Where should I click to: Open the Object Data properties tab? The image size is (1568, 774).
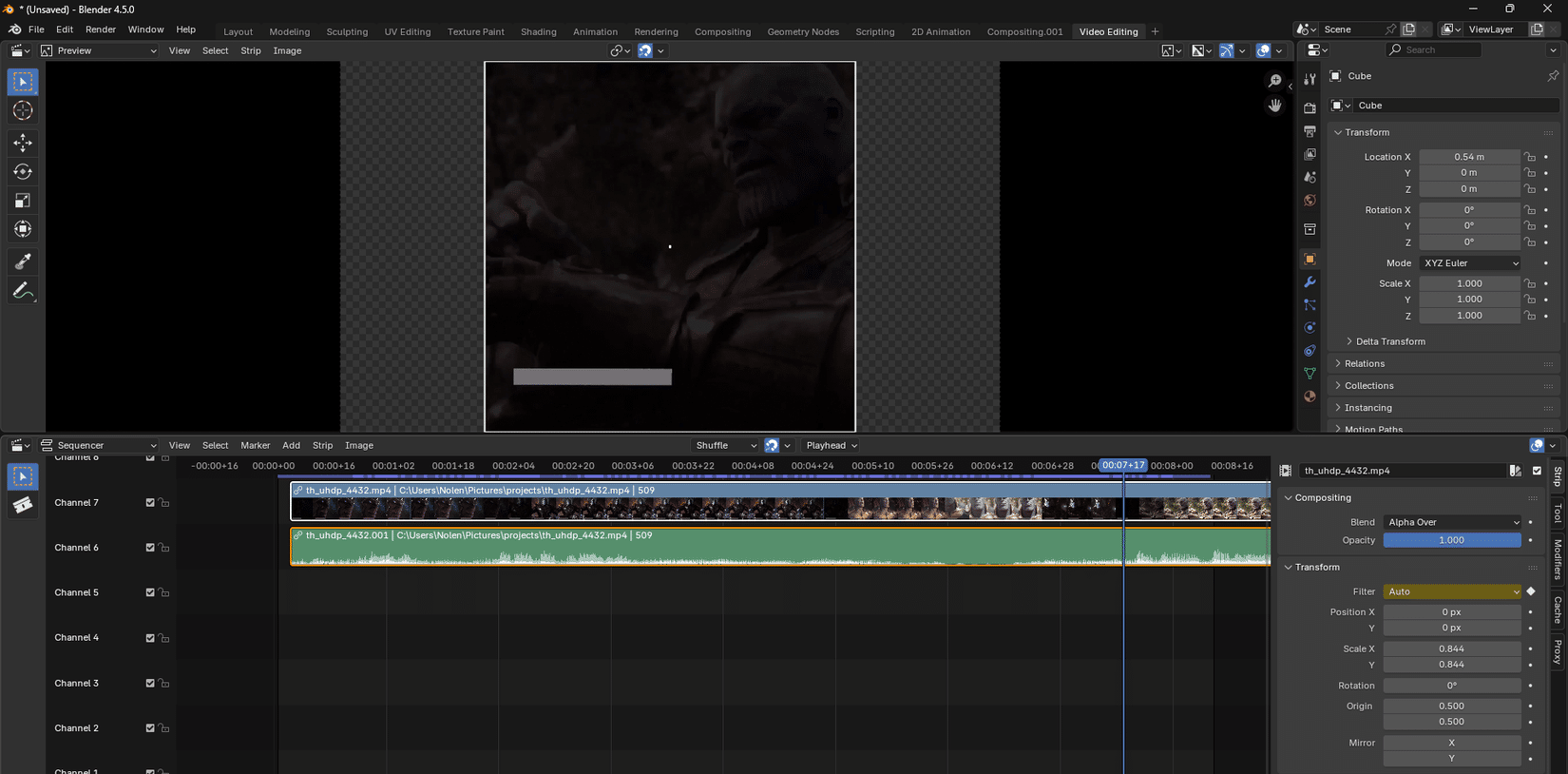(1310, 374)
